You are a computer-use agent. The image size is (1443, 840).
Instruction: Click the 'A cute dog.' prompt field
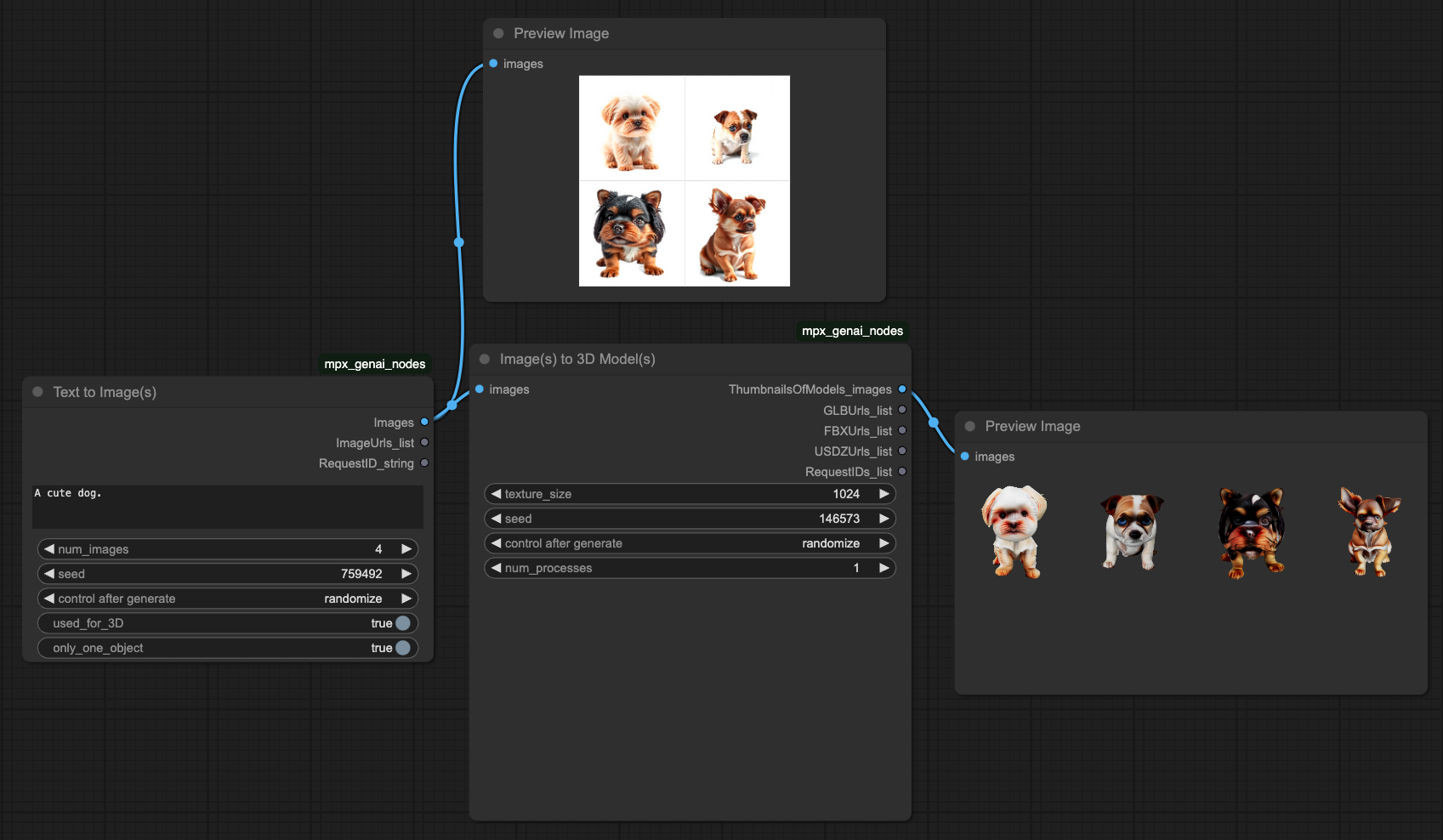(228, 507)
